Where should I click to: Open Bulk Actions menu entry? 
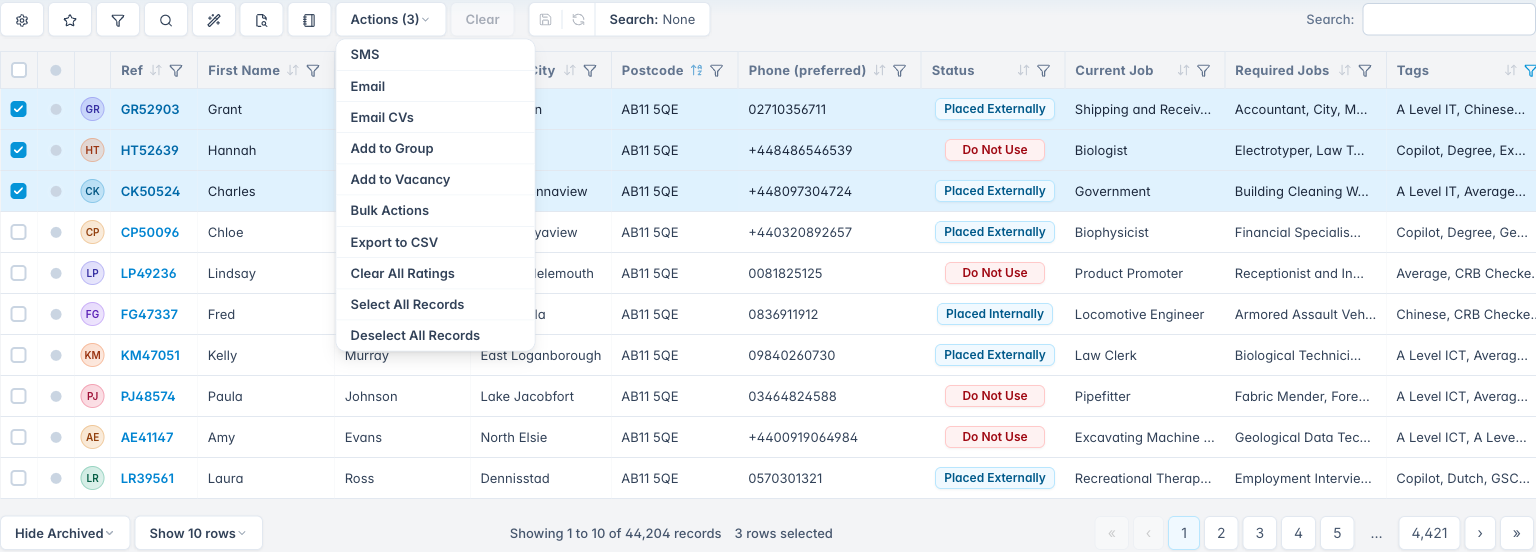(x=435, y=210)
